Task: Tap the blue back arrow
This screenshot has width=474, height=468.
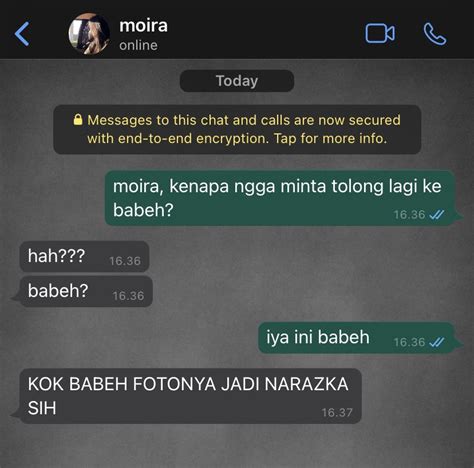Action: 22,34
